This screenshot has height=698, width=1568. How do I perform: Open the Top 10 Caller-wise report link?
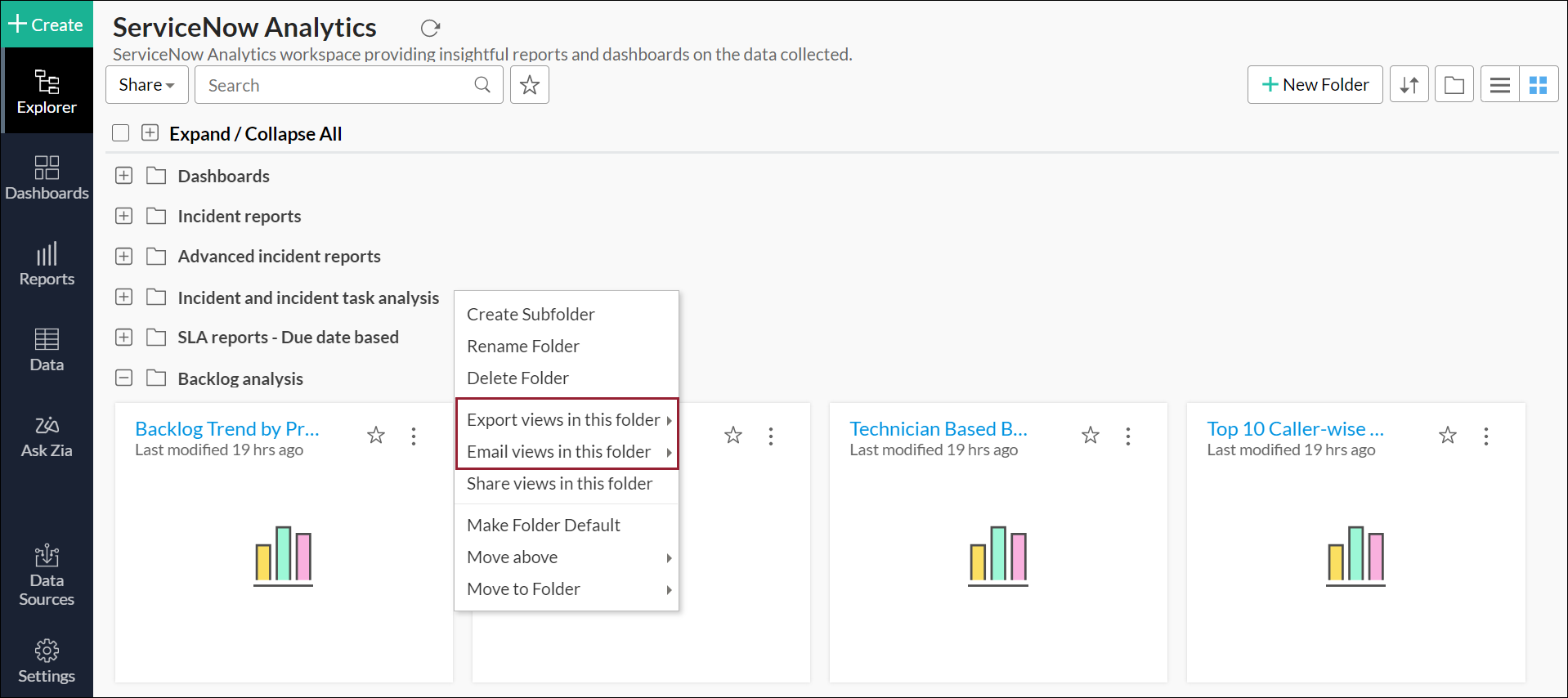pos(1295,429)
